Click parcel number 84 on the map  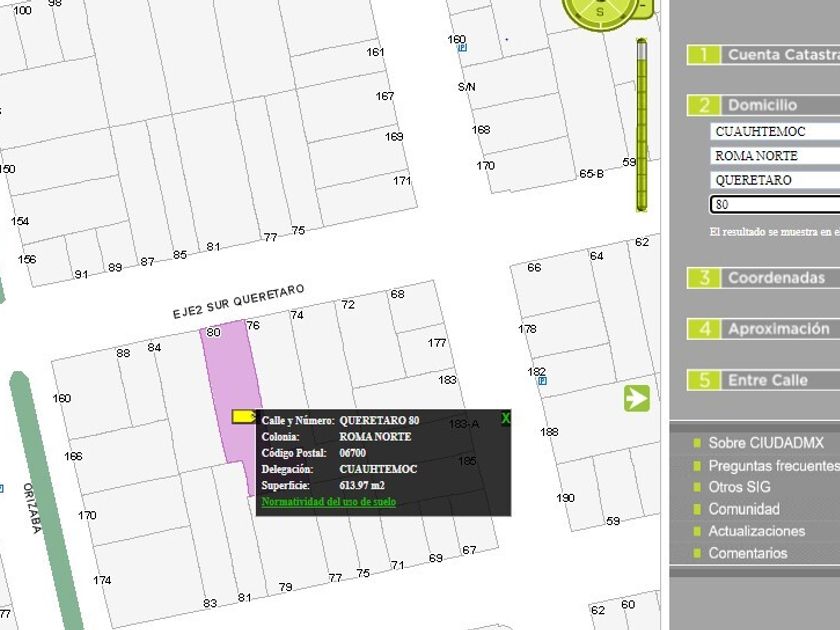[x=154, y=348]
